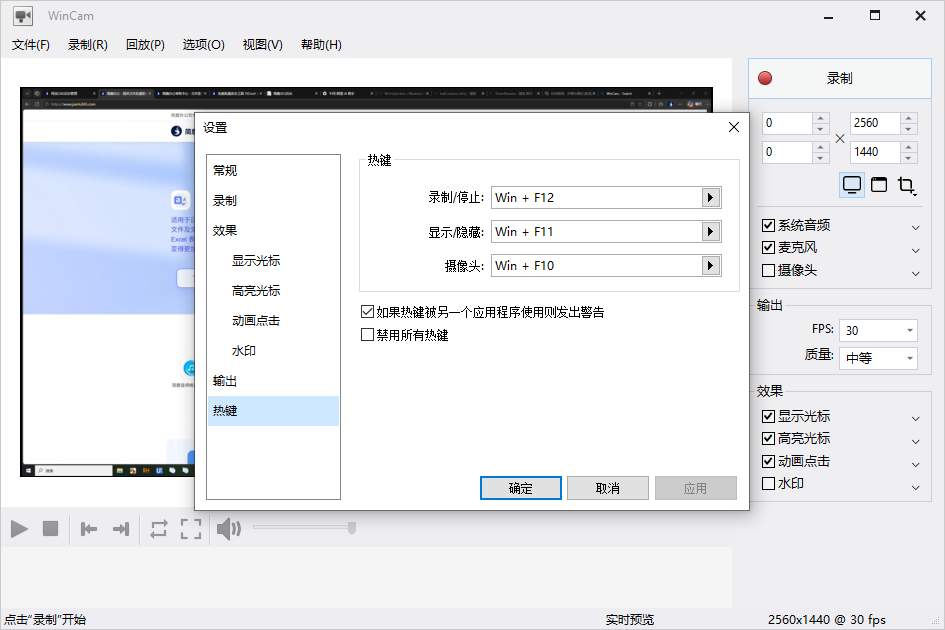
Task: Mute volume with speaker icon
Action: [228, 529]
